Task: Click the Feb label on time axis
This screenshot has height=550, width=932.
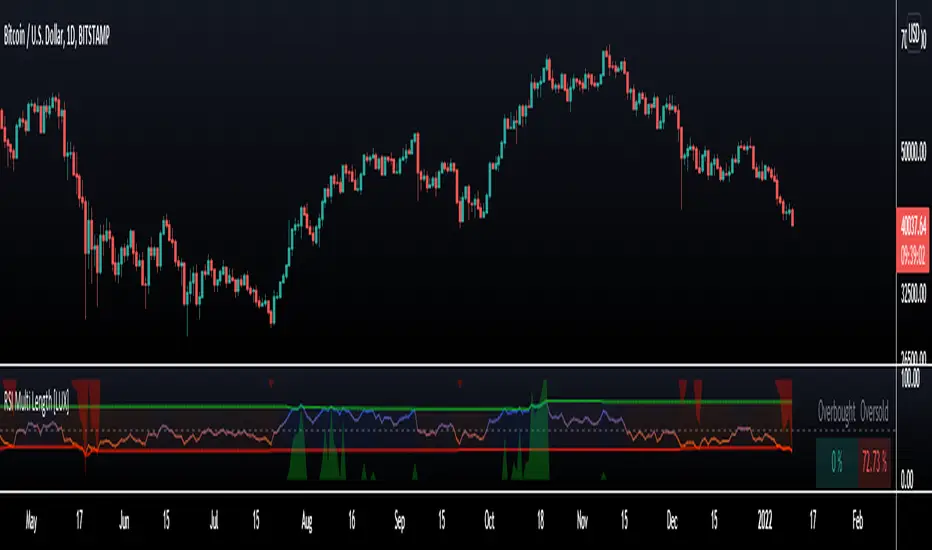Action: pos(858,521)
